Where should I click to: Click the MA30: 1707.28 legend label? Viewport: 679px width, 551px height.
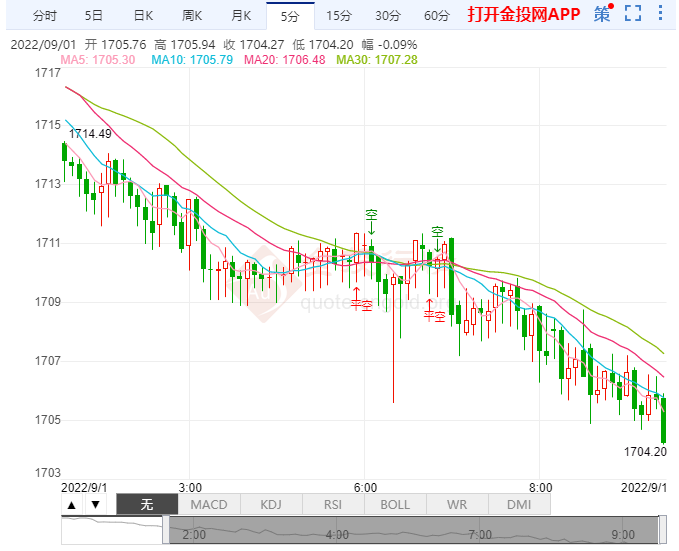tap(377, 60)
